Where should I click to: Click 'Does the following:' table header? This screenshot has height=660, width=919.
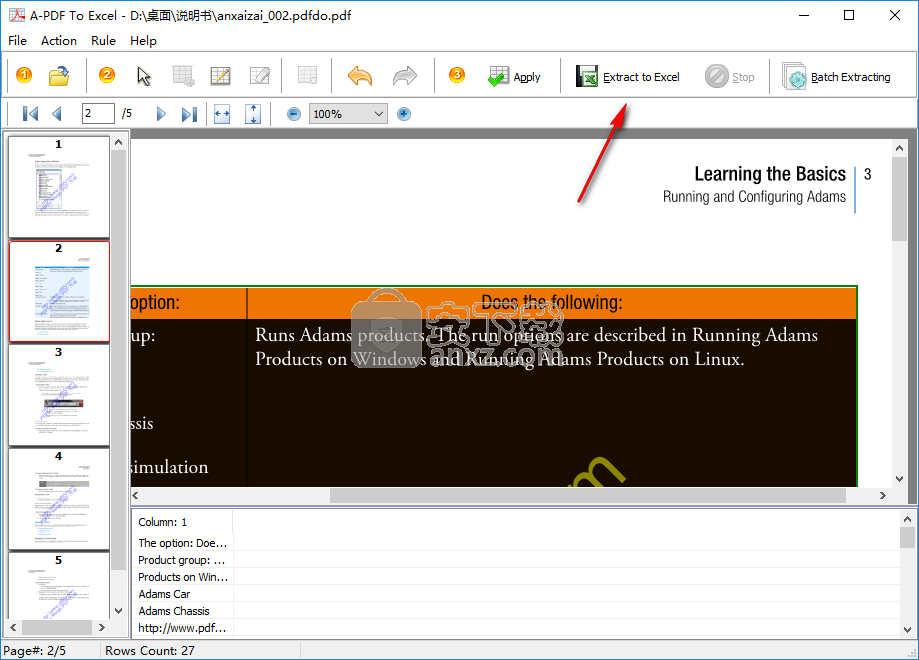click(x=552, y=302)
